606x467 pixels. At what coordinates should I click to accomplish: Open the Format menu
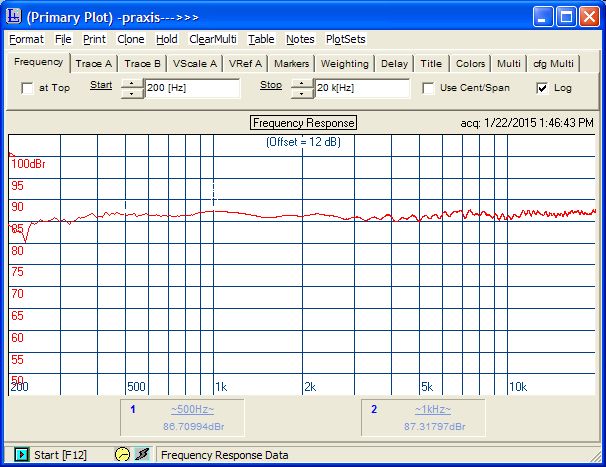[27, 39]
